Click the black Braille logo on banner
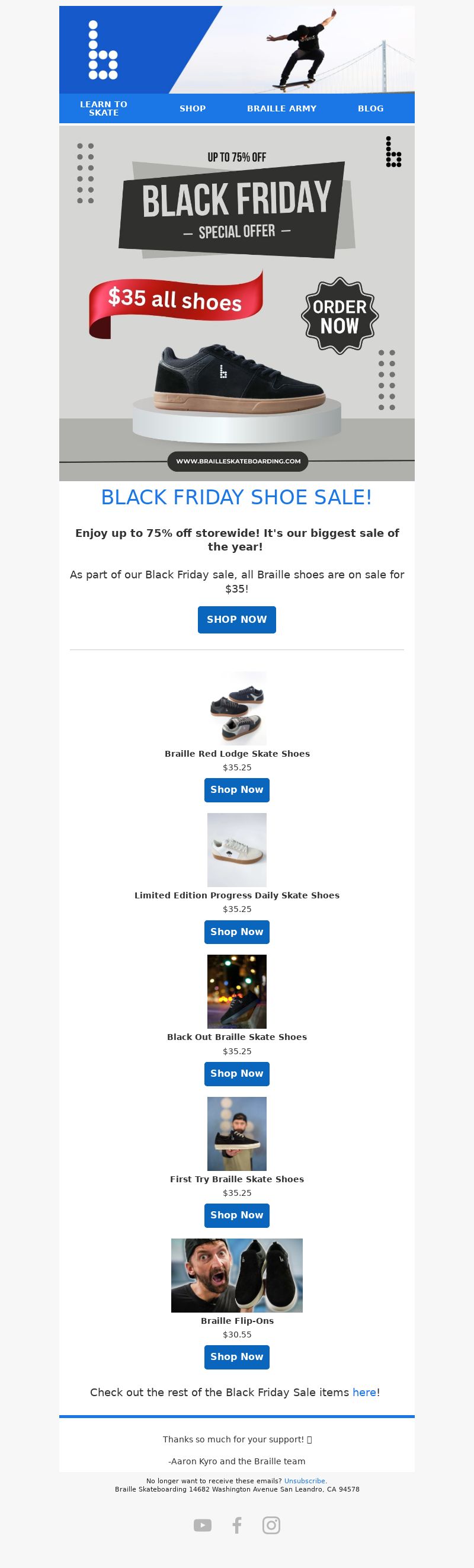Viewport: 474px width, 1568px height. pyautogui.click(x=393, y=152)
